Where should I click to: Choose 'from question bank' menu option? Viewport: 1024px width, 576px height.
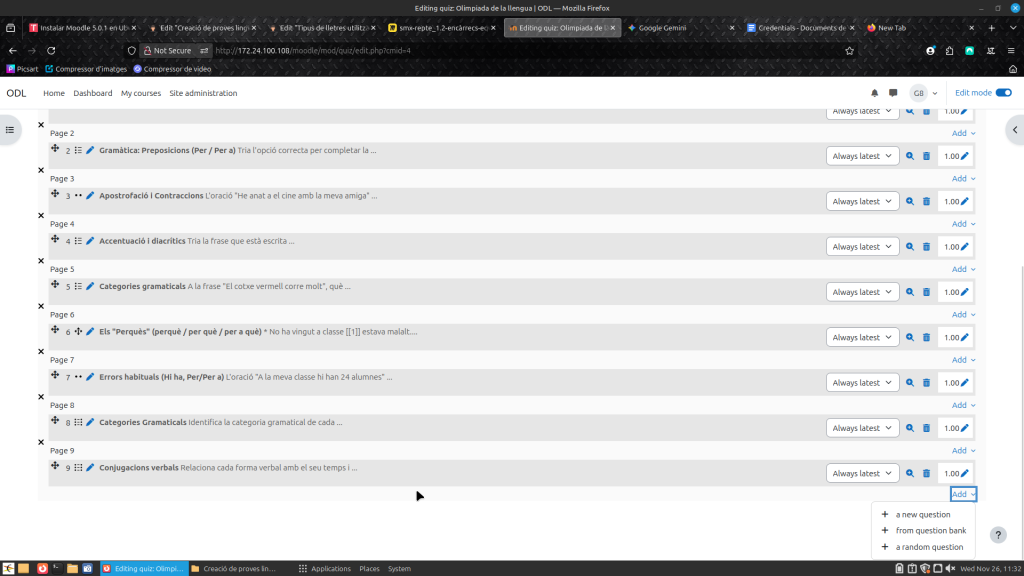point(930,531)
